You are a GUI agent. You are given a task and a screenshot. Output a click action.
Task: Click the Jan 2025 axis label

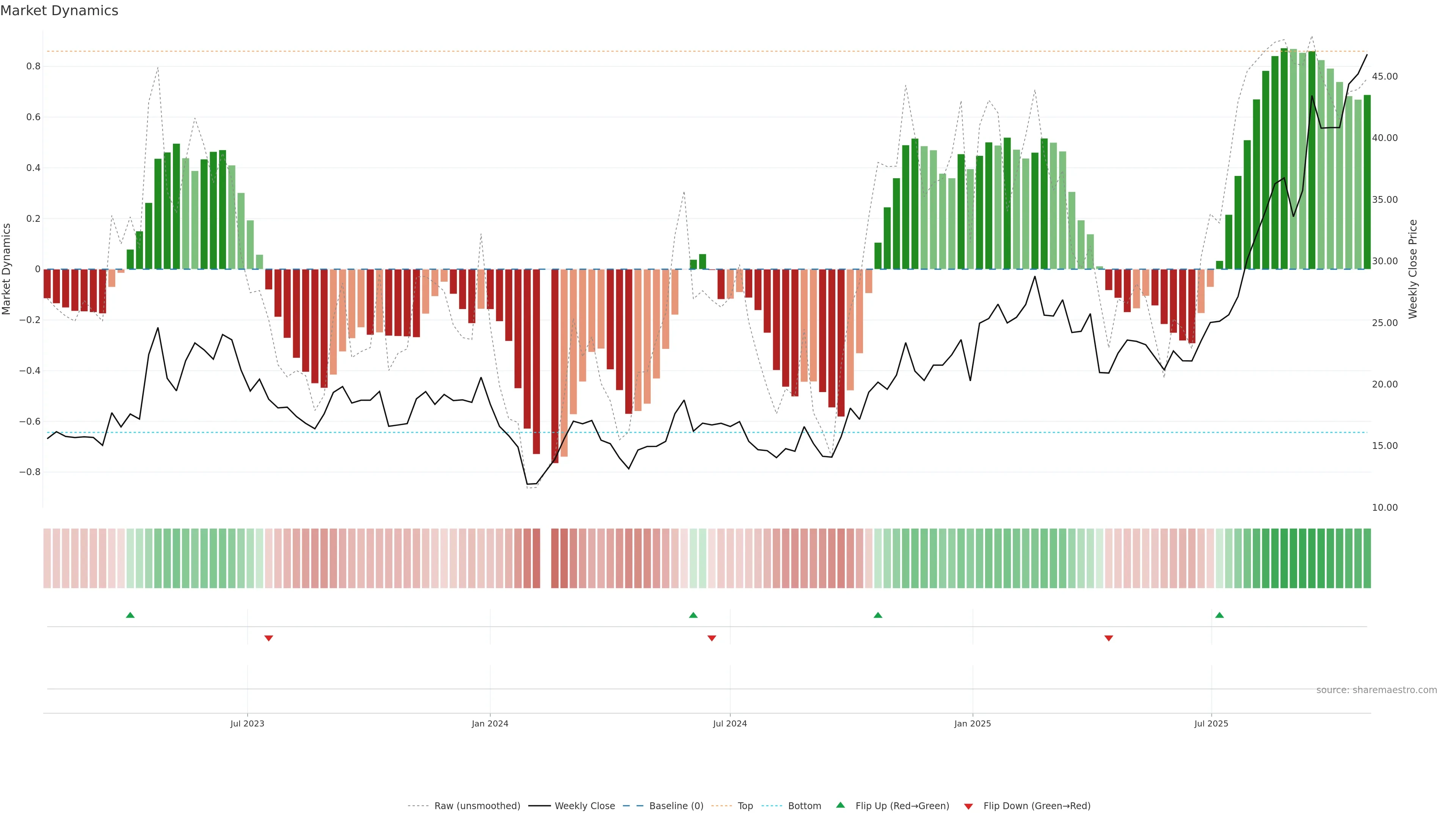coord(972,723)
